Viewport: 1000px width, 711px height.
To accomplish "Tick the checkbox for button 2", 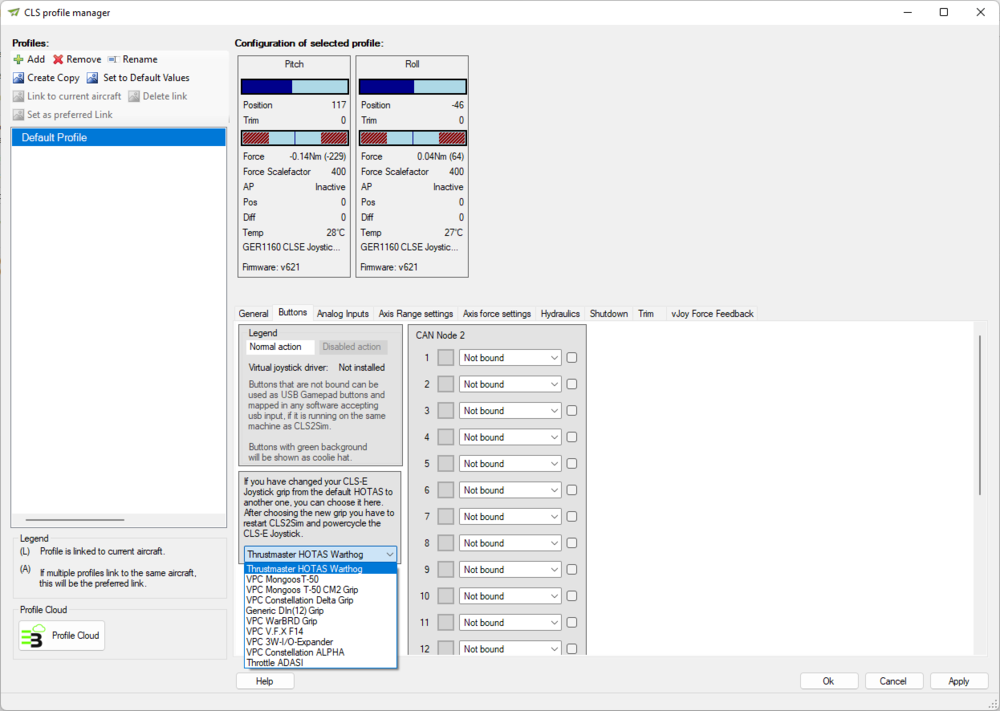I will coord(572,385).
